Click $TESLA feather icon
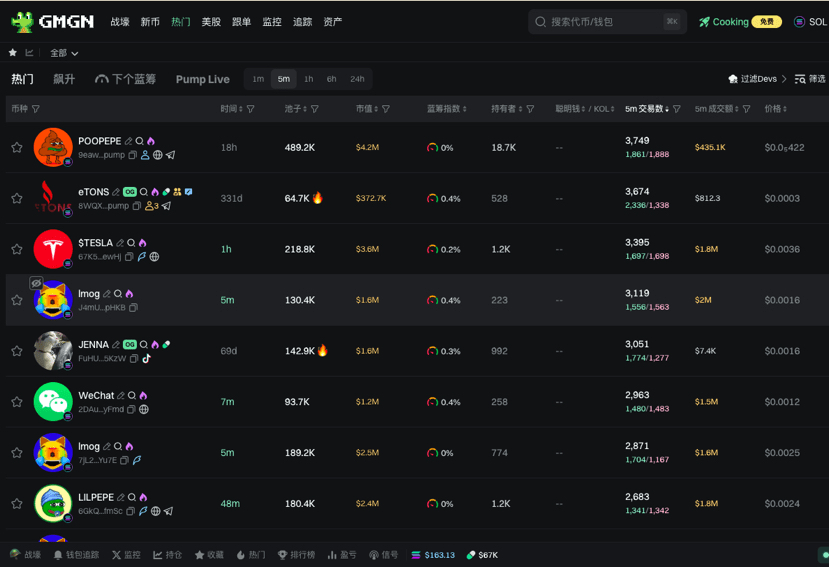The image size is (829, 567). (x=142, y=257)
